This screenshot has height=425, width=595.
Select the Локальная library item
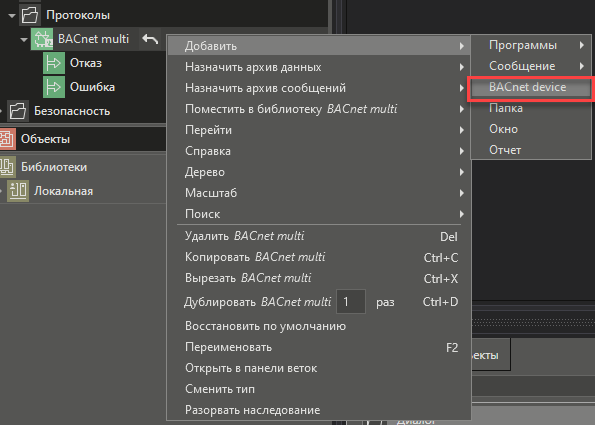(63, 191)
